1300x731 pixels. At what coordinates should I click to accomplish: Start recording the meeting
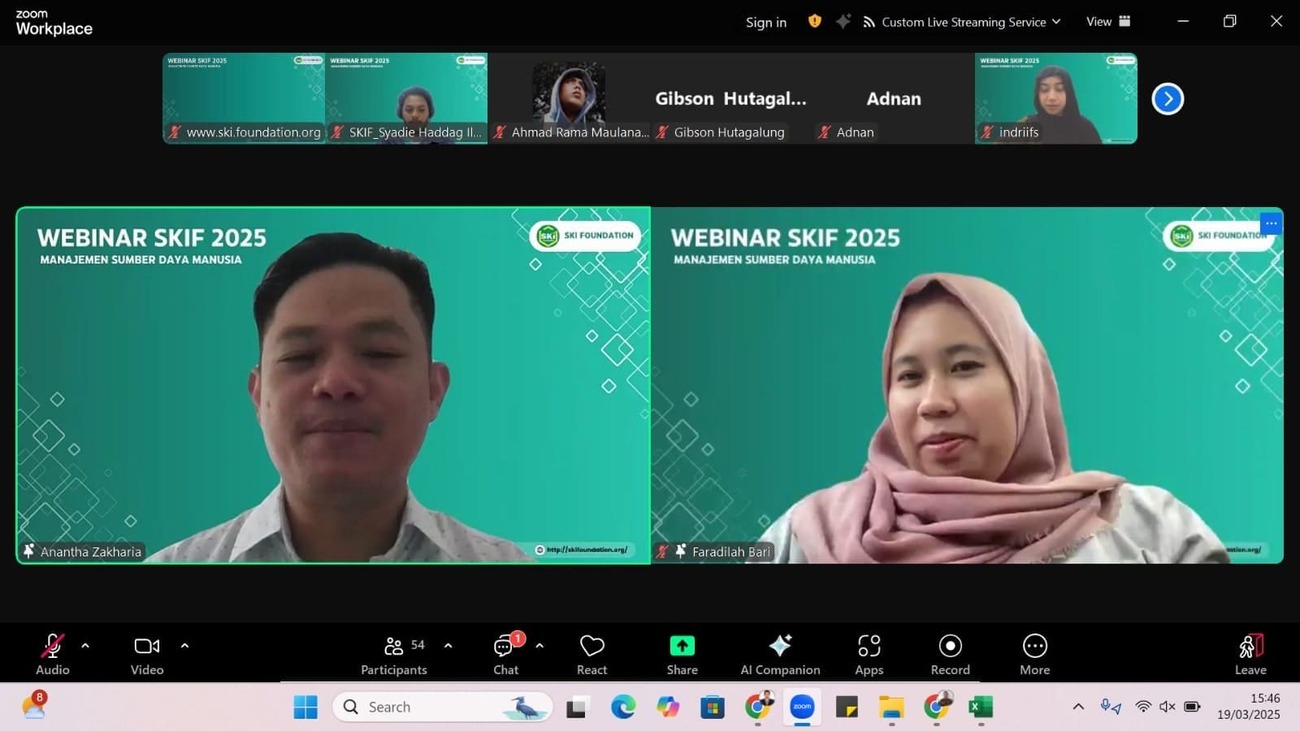pos(948,653)
